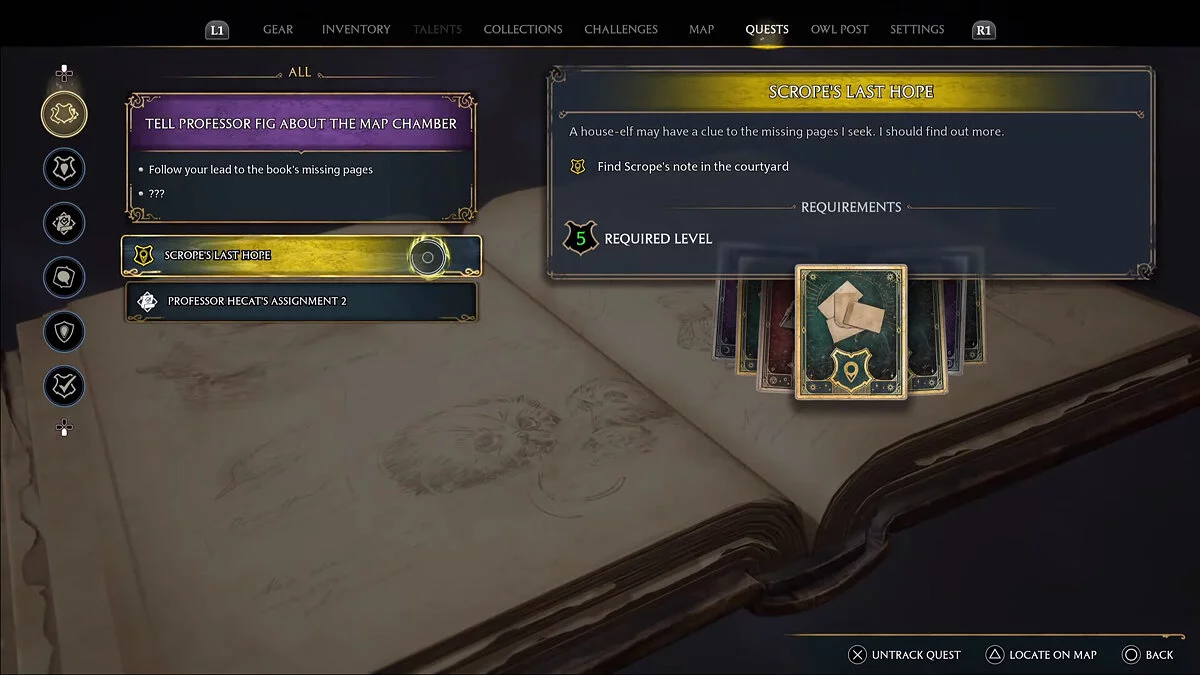Click Locate on Map button
This screenshot has width=1200, height=675.
[1041, 655]
